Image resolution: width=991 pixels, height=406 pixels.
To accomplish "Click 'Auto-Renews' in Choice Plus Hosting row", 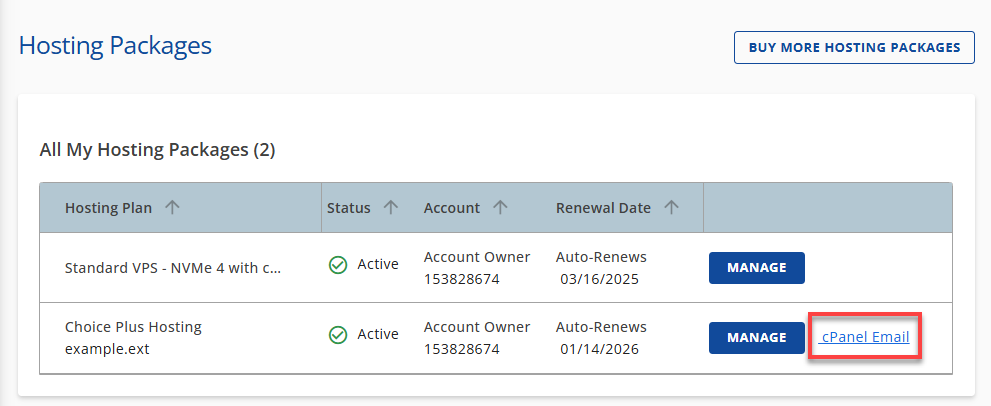I will (x=601, y=327).
